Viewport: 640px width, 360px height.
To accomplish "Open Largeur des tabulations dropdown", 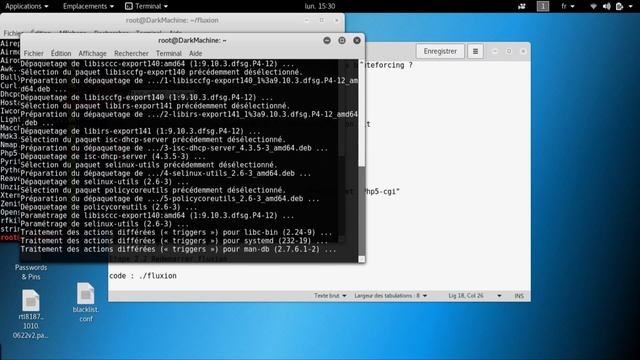I will [391, 296].
